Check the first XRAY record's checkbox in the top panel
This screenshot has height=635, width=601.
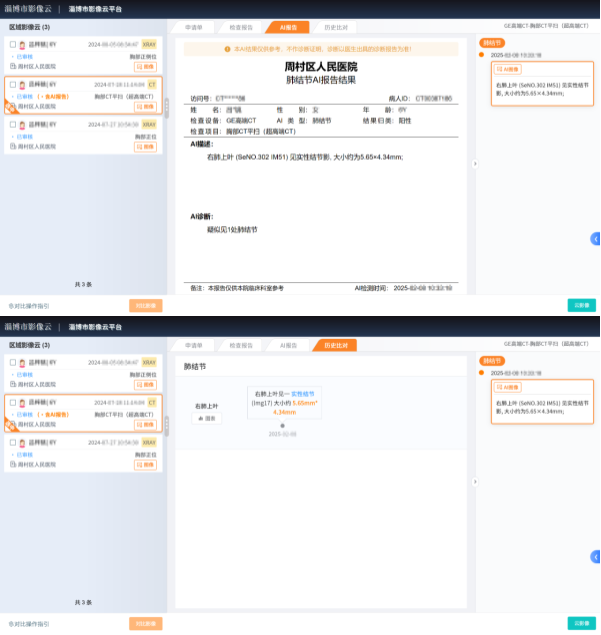[13, 44]
